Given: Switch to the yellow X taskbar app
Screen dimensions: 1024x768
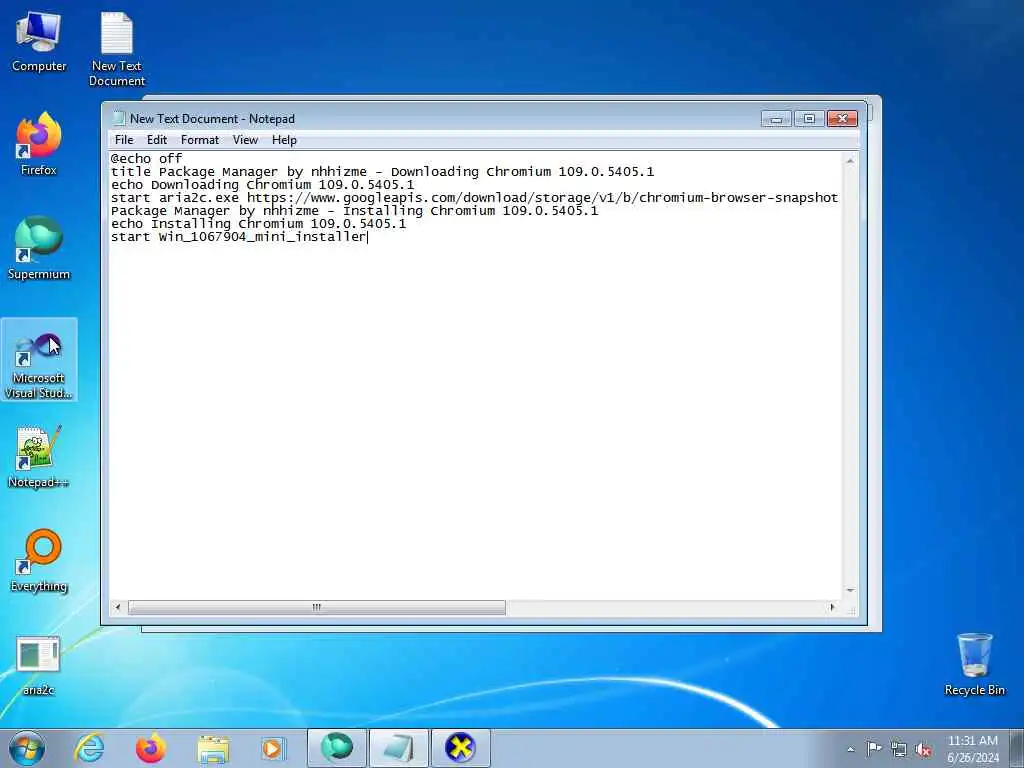Looking at the screenshot, I should click(460, 748).
